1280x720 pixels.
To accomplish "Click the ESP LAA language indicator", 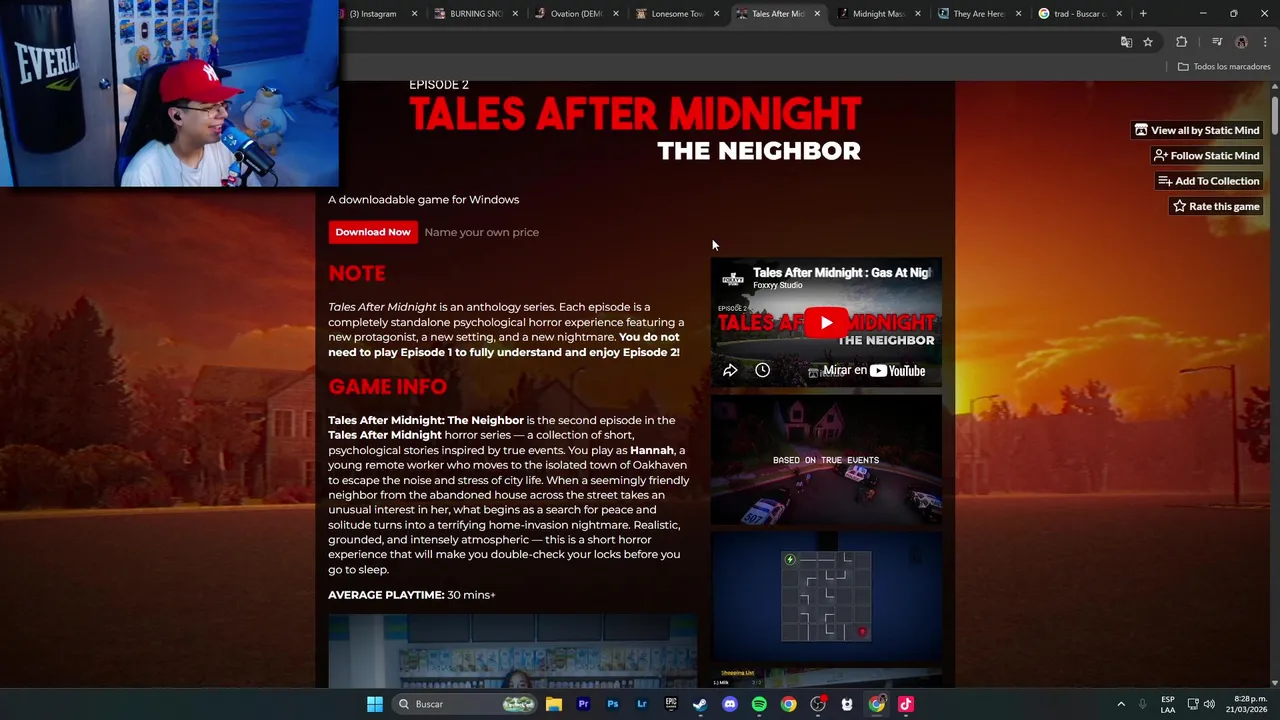I will pos(1168,704).
